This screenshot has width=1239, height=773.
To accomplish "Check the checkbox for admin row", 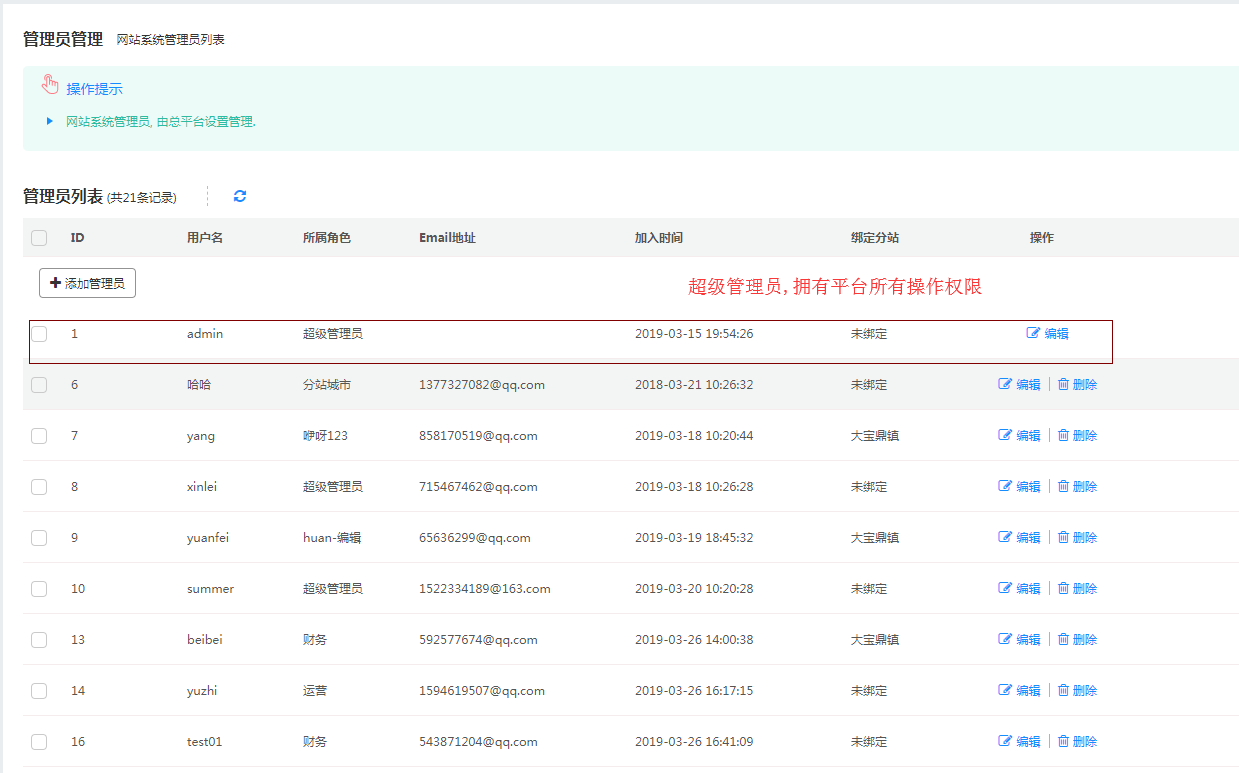I will click(x=39, y=334).
